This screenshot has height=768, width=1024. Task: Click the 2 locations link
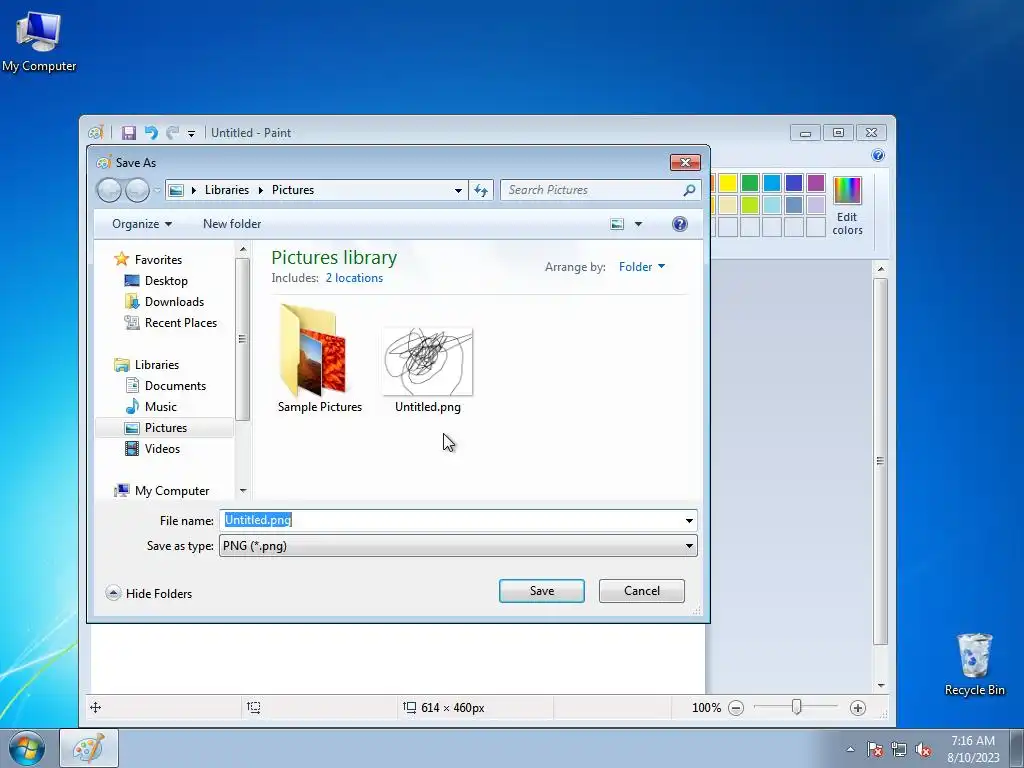click(354, 278)
